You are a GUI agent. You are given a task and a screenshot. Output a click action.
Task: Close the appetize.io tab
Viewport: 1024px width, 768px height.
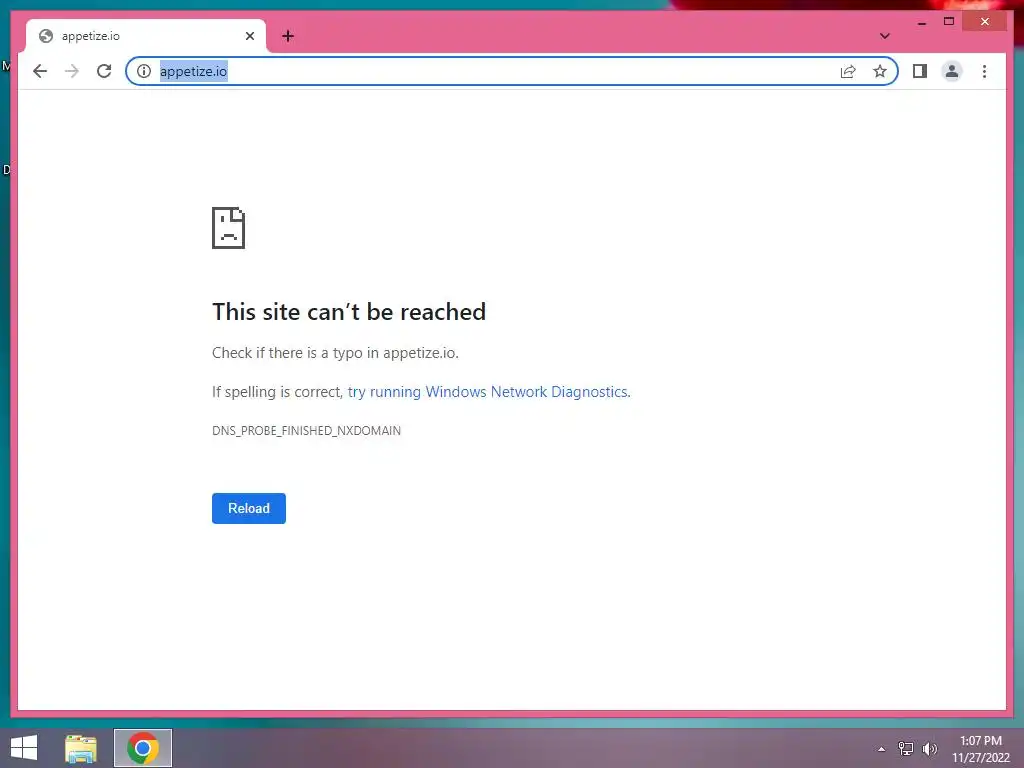[249, 36]
